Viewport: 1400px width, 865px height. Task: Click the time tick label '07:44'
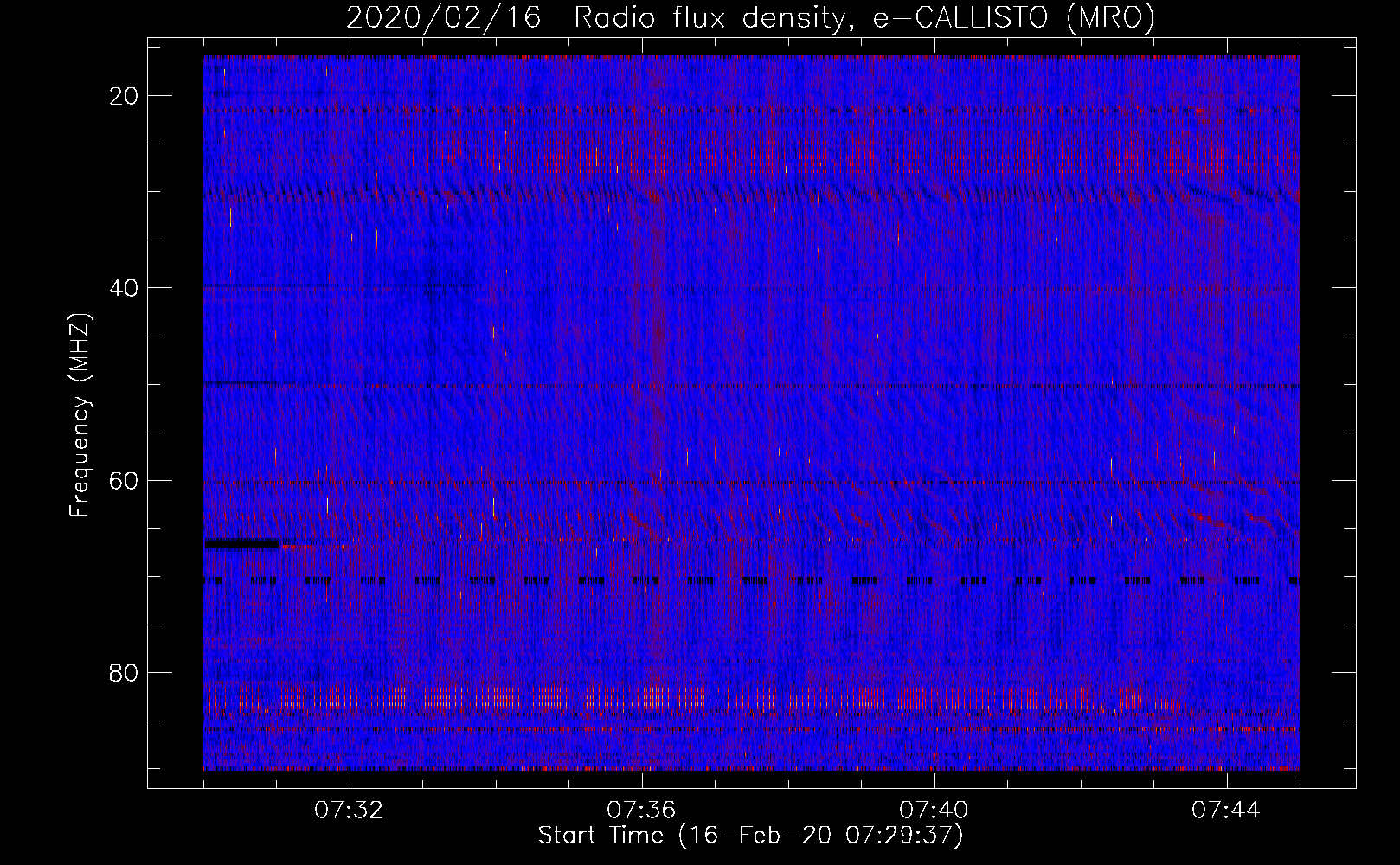pos(1226,811)
